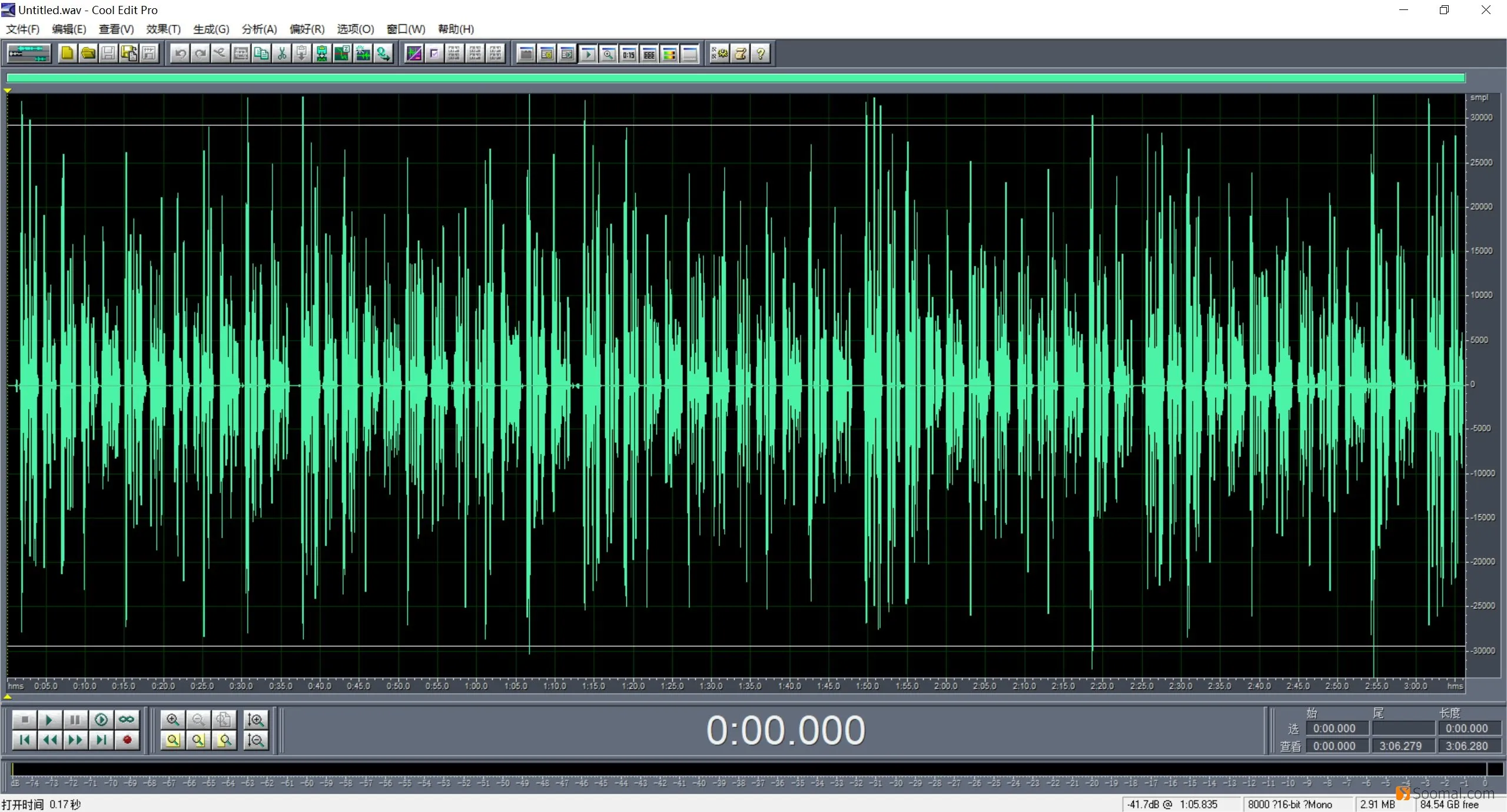This screenshot has height=812, width=1507.
Task: Open the 窗口(W) menu
Action: click(x=406, y=29)
